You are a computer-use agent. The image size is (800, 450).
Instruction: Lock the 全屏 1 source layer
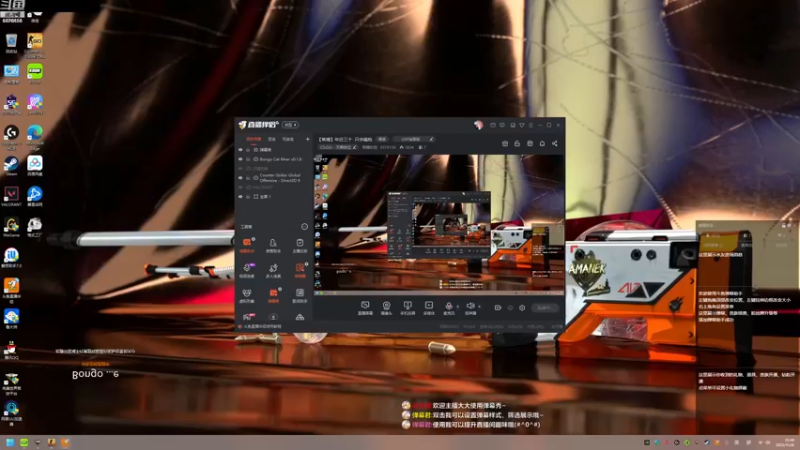click(248, 196)
